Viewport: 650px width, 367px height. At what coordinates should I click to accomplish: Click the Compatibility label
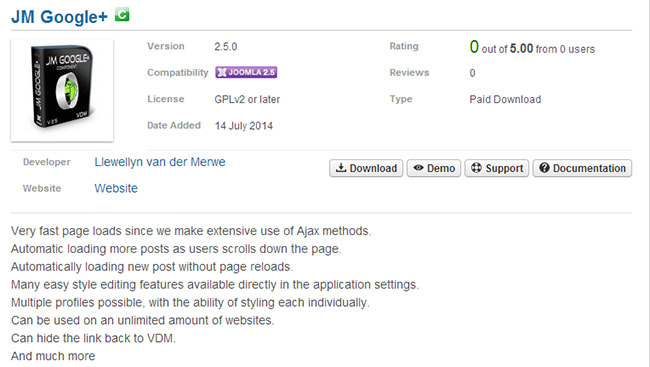tap(177, 73)
